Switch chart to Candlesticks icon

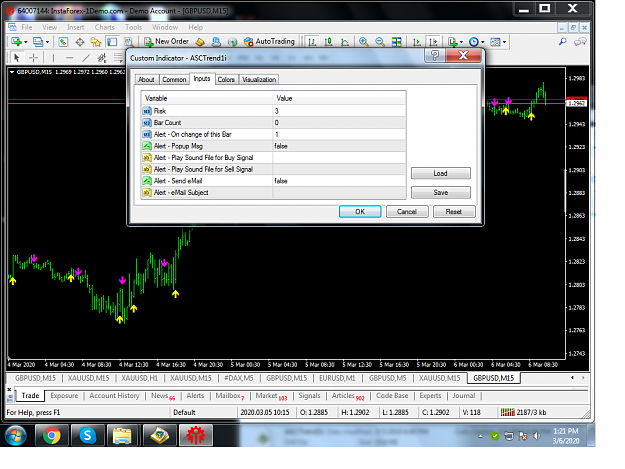(328, 41)
